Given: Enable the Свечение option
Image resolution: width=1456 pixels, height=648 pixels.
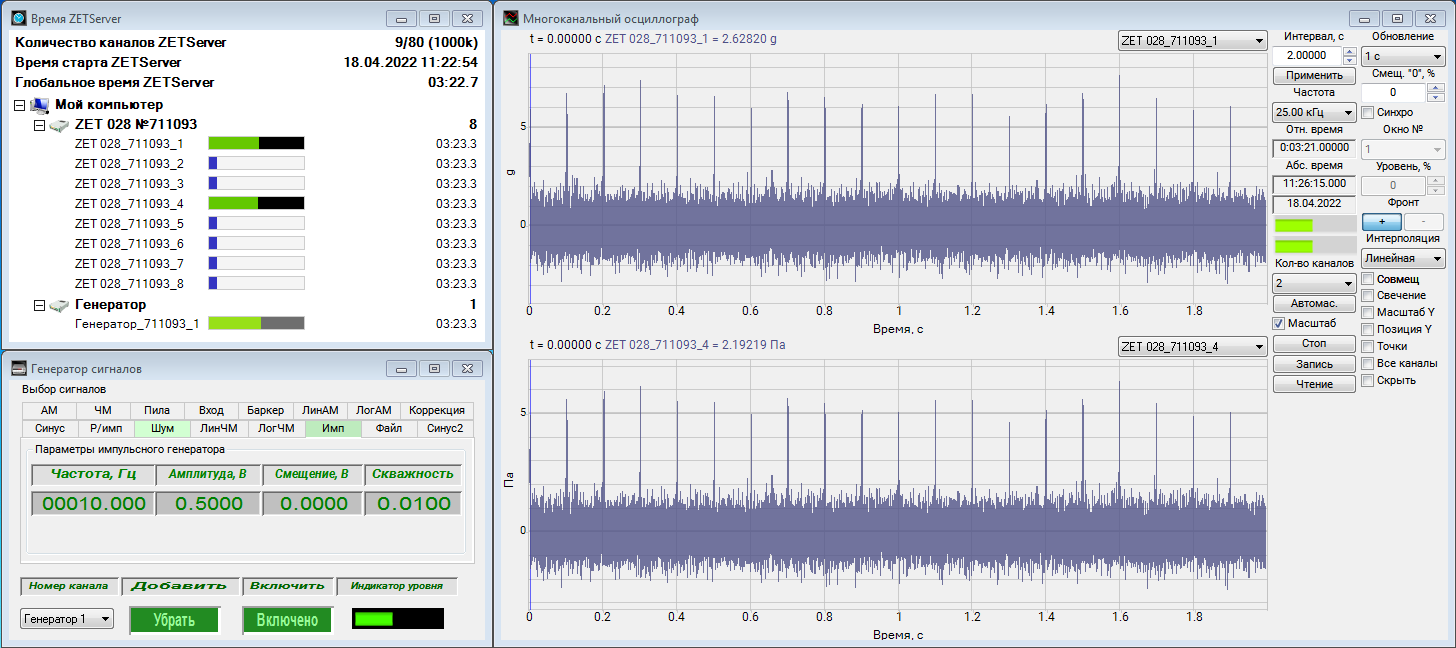Looking at the screenshot, I should tap(1368, 295).
